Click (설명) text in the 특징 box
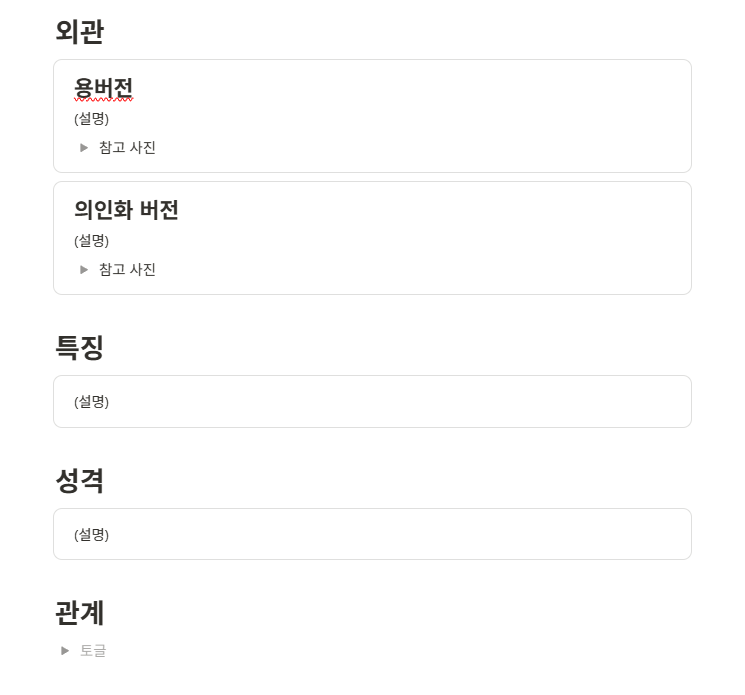The image size is (745, 695). (91, 402)
